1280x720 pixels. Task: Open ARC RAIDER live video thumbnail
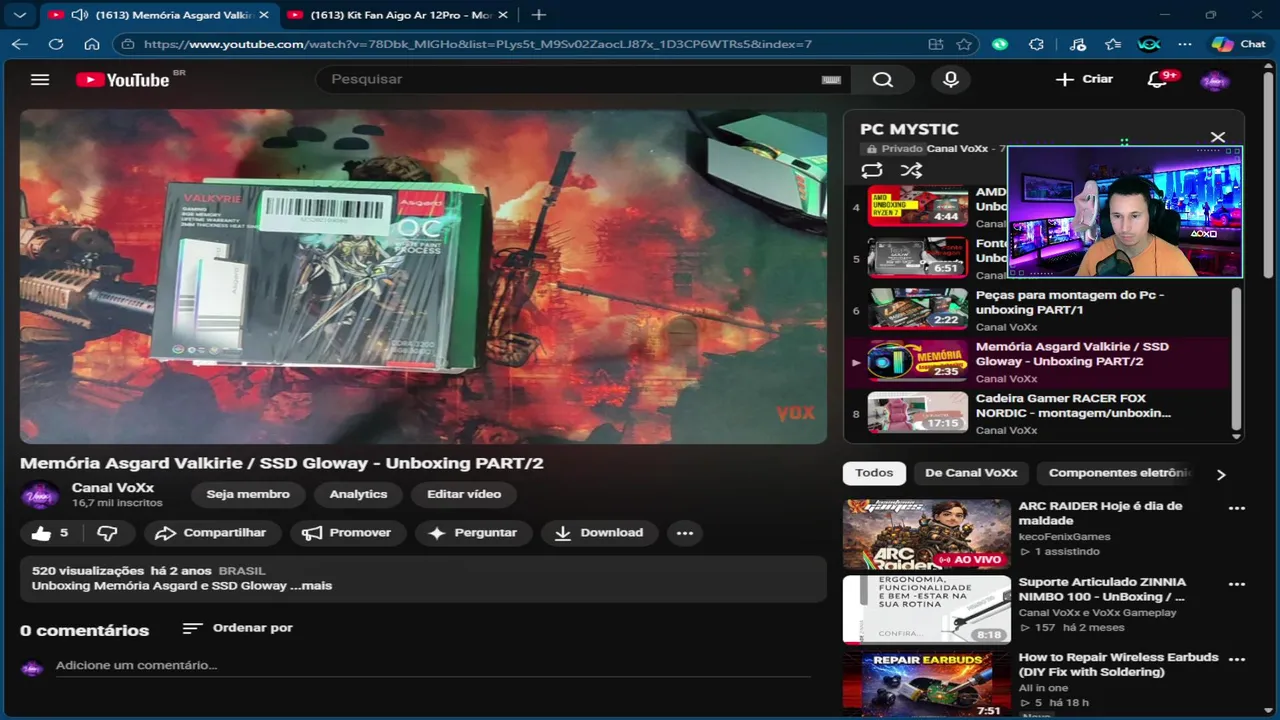point(927,535)
